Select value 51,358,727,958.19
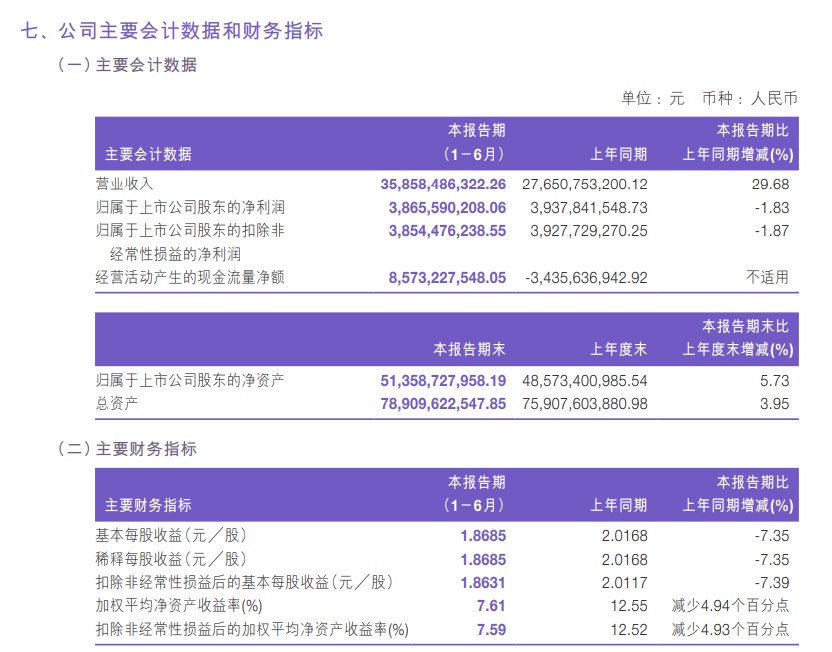This screenshot has height=652, width=832. tap(443, 380)
